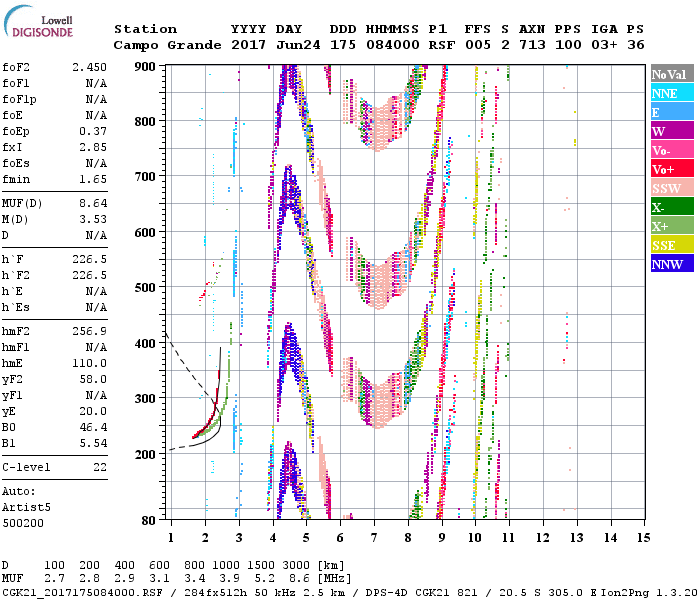The image size is (700, 600).
Task: Select the SSW salmon legend swatch
Action: (672, 188)
